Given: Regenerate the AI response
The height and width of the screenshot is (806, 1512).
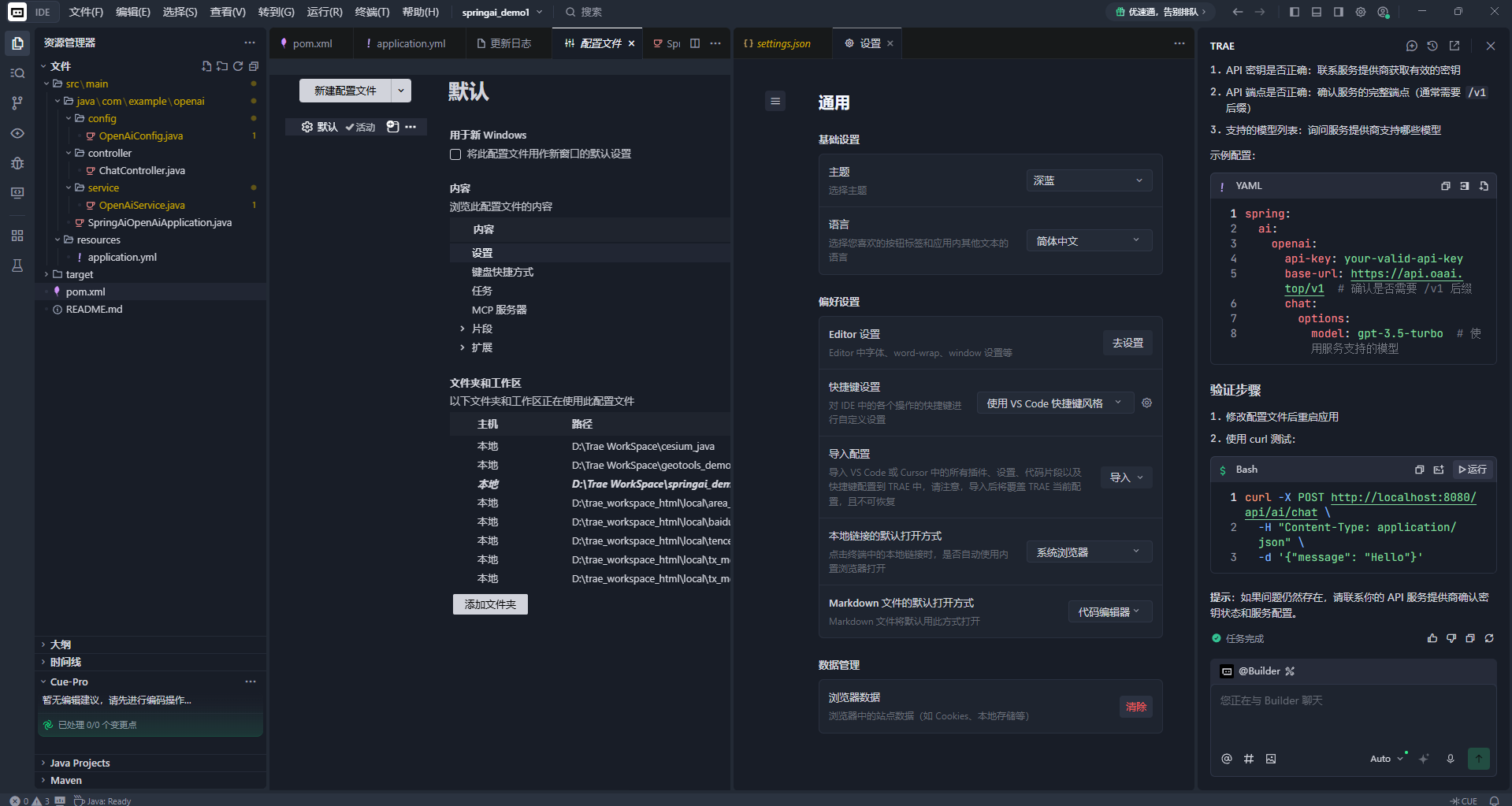Looking at the screenshot, I should tap(1489, 638).
